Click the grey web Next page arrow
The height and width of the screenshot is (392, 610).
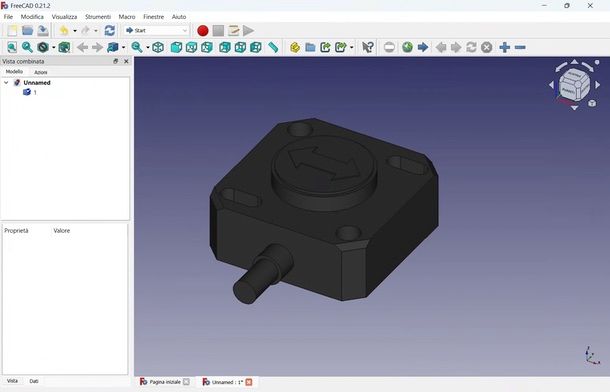[x=456, y=47]
